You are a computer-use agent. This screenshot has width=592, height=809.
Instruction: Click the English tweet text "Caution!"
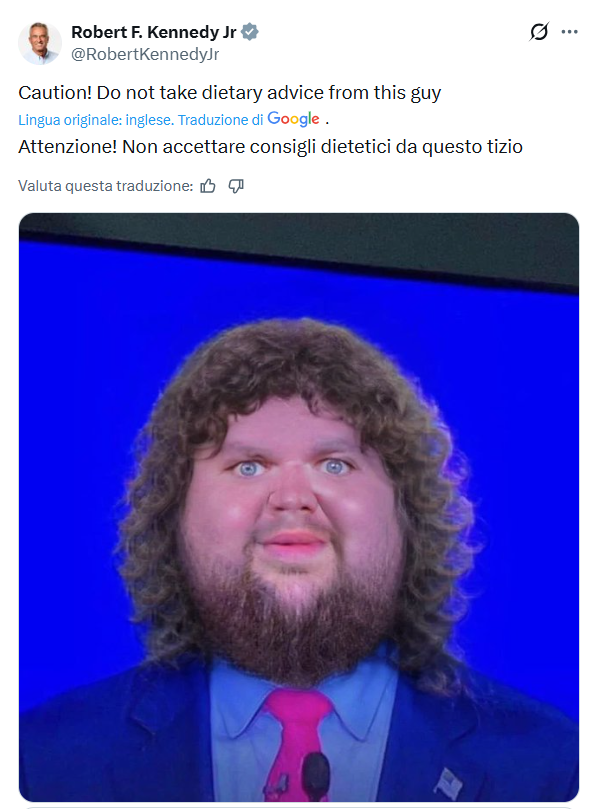coord(55,93)
